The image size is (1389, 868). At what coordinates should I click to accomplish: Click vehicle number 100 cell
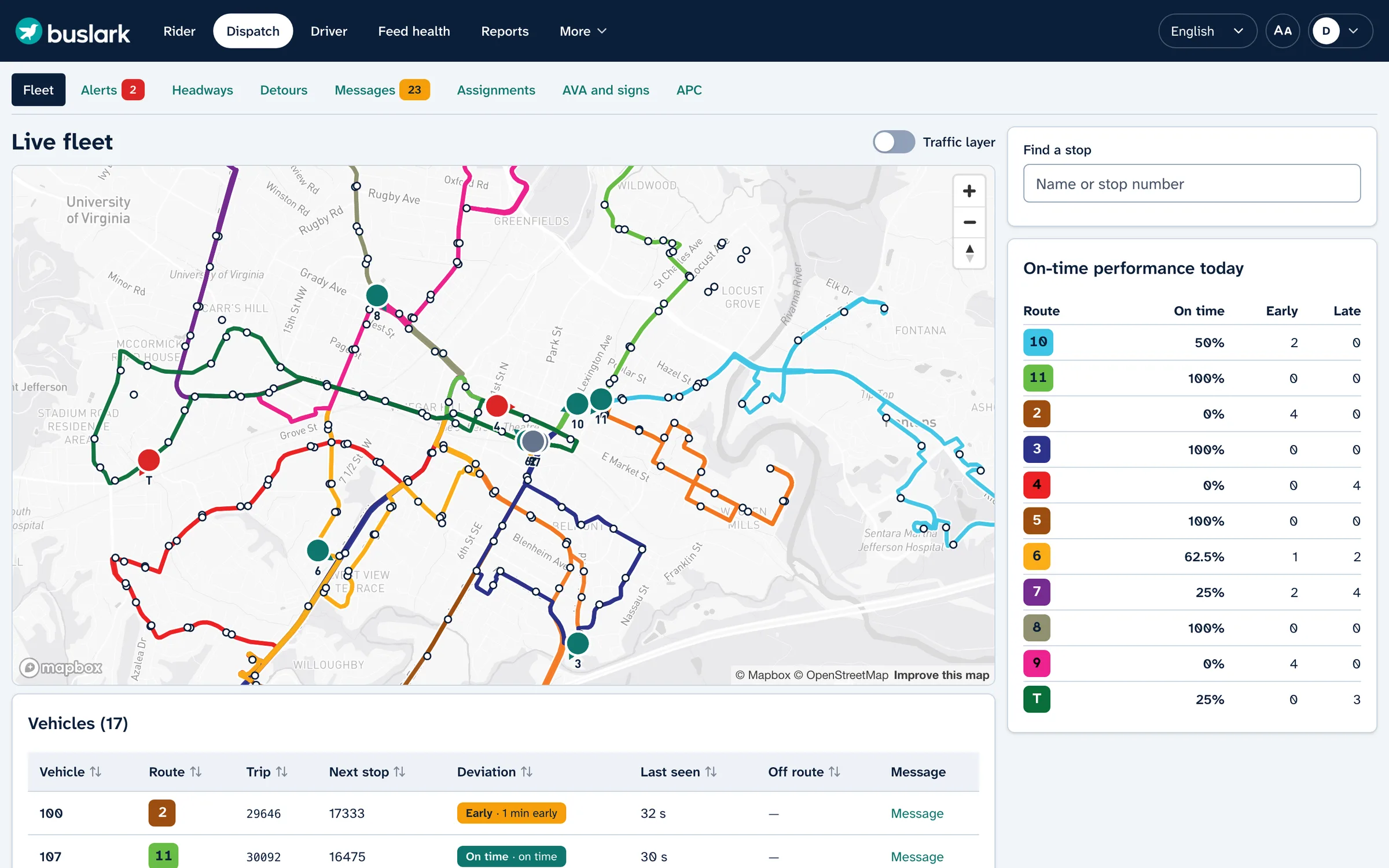[51, 813]
